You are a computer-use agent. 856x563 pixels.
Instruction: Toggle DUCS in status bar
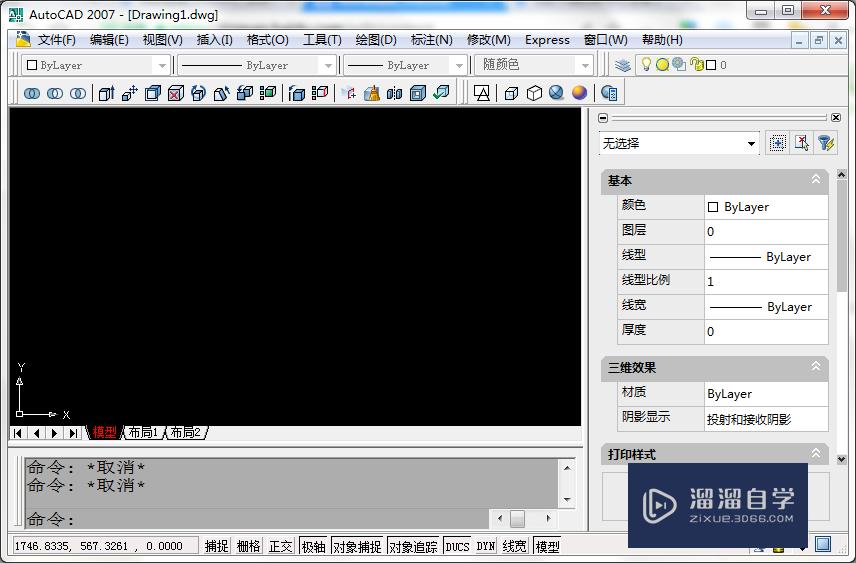(x=457, y=546)
